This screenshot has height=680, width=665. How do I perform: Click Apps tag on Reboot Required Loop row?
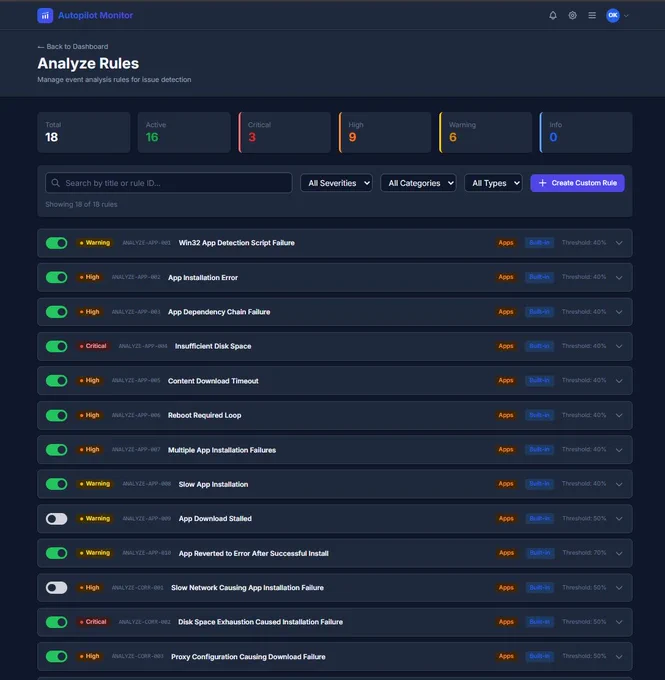[x=506, y=415]
